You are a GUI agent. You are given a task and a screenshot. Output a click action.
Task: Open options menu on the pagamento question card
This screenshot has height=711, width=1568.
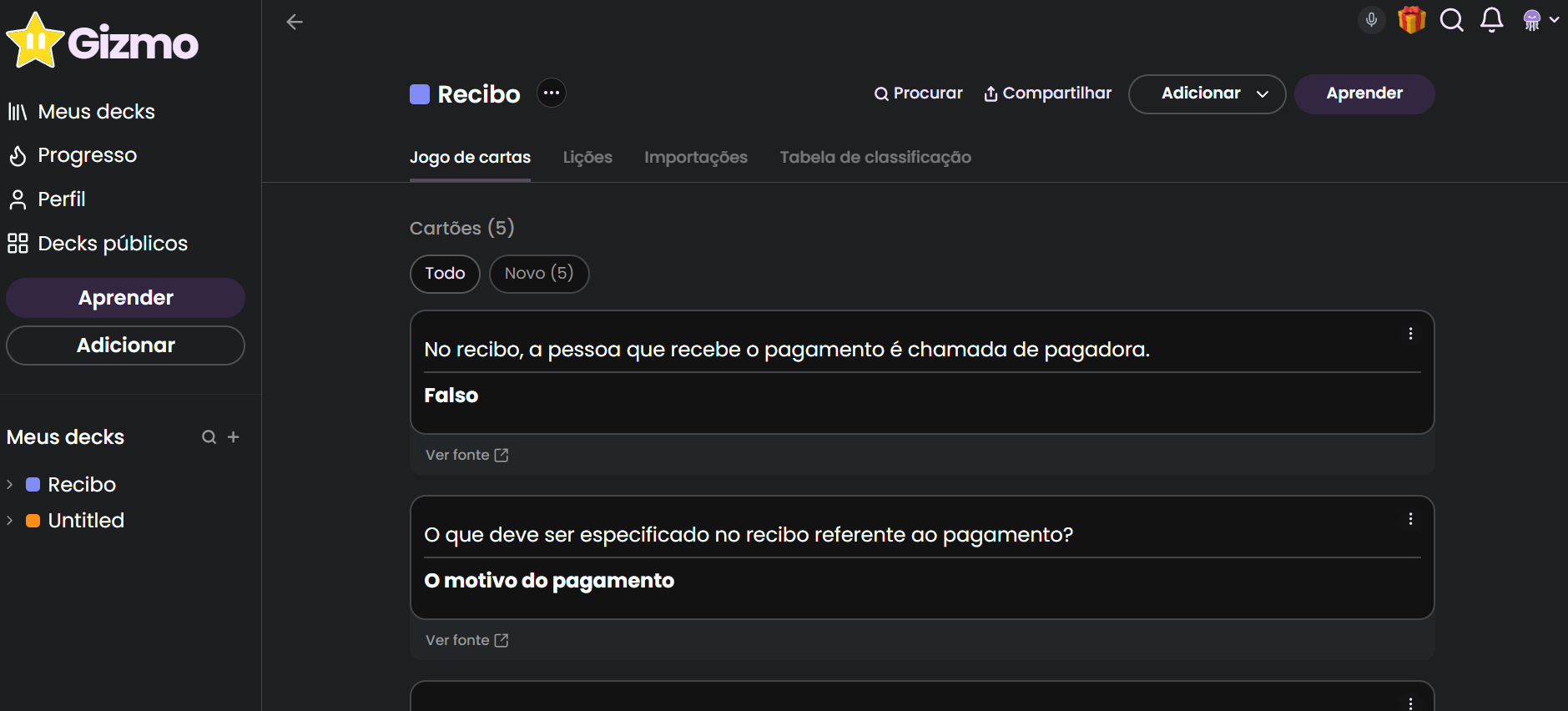(1410, 519)
